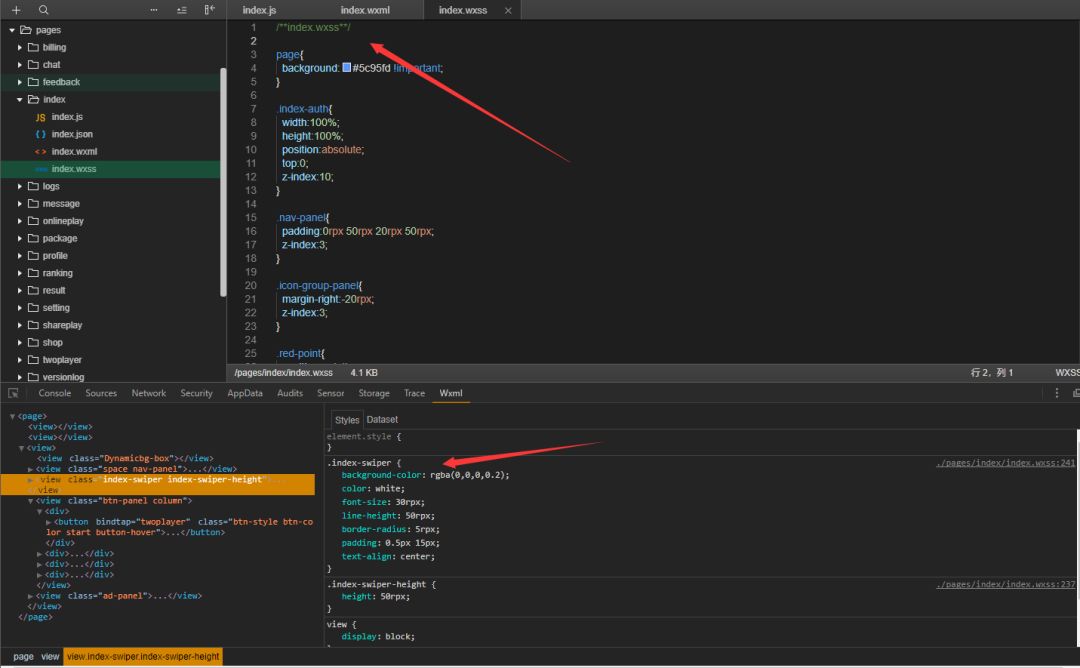This screenshot has height=668, width=1080.
Task: Collapse the index folder
Action: [19, 99]
